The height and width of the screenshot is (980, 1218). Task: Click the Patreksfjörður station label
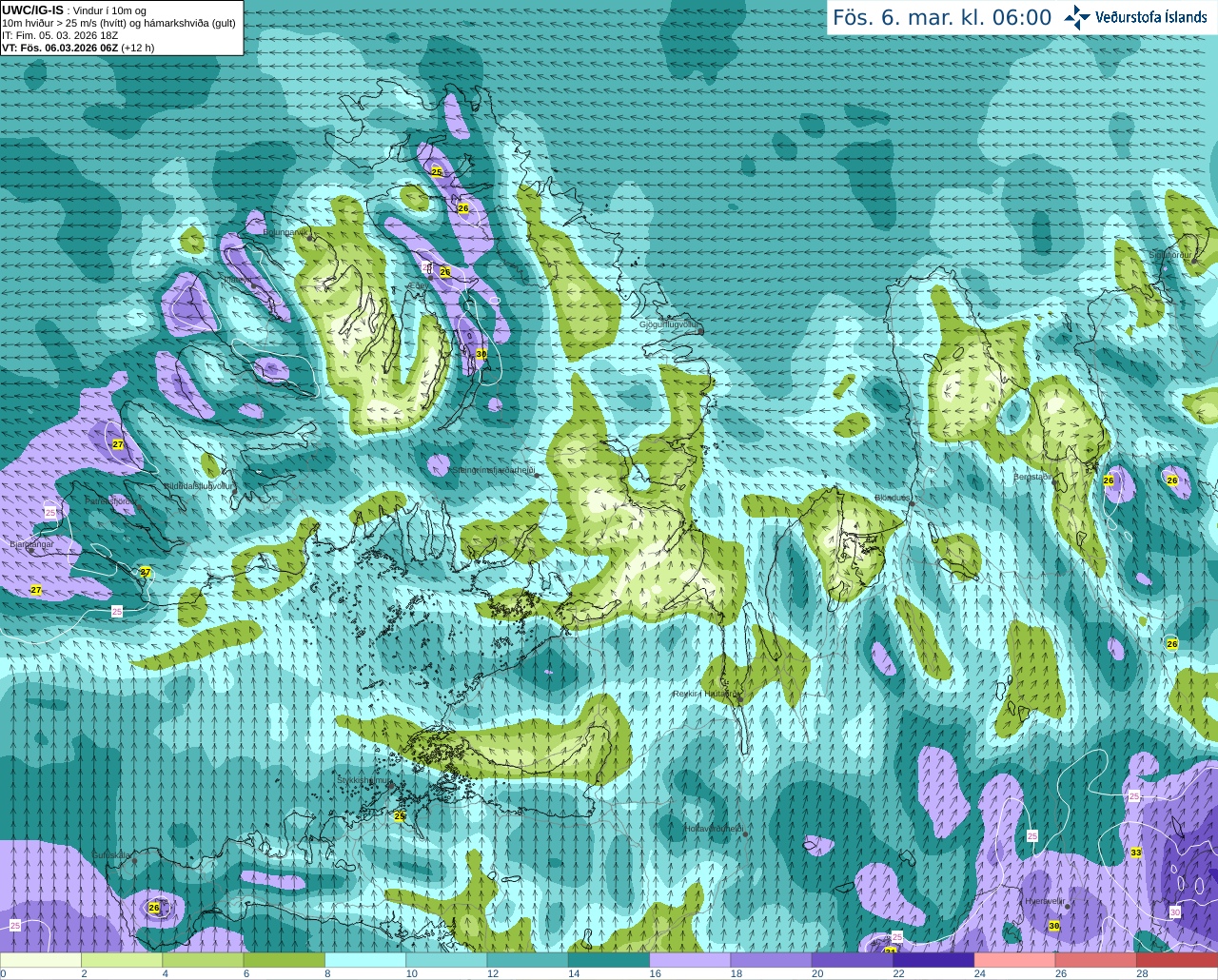(x=112, y=500)
